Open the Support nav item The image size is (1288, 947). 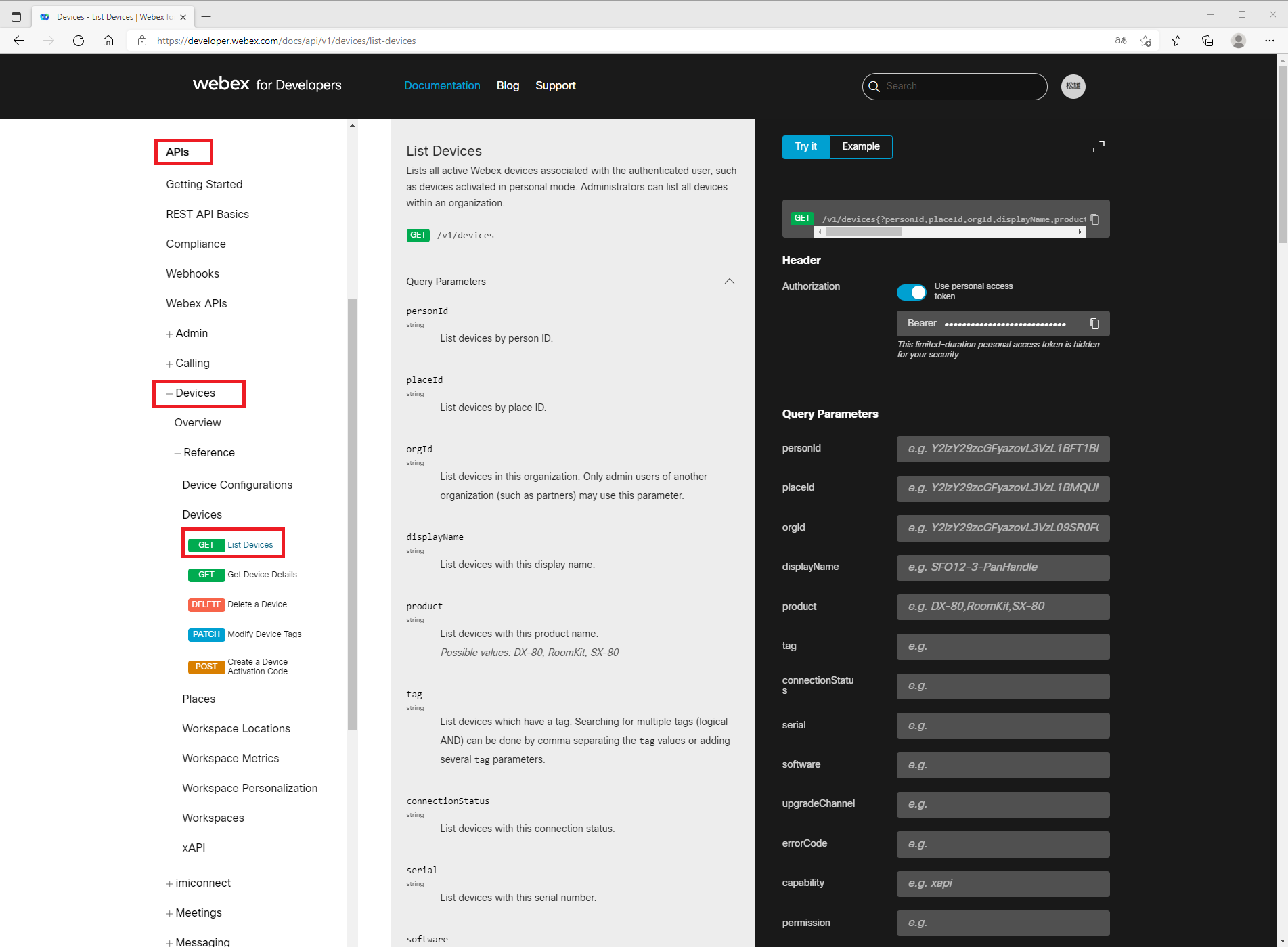point(556,85)
